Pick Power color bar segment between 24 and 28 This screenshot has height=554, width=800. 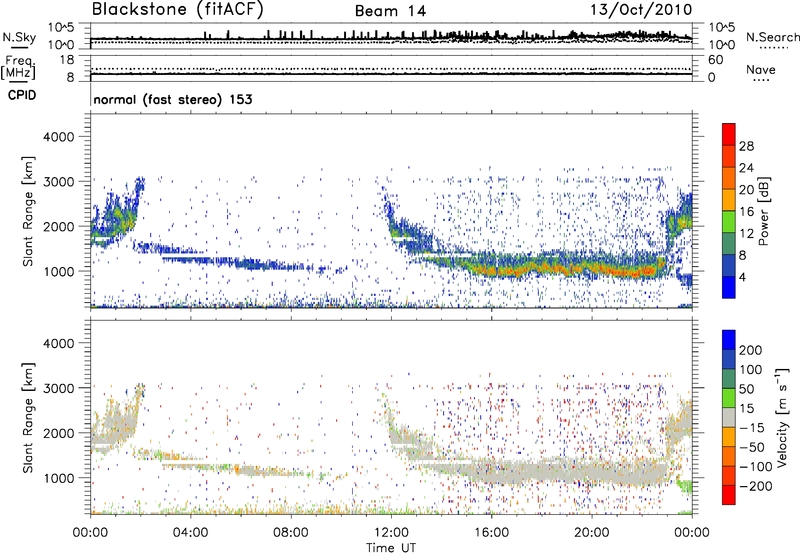729,156
